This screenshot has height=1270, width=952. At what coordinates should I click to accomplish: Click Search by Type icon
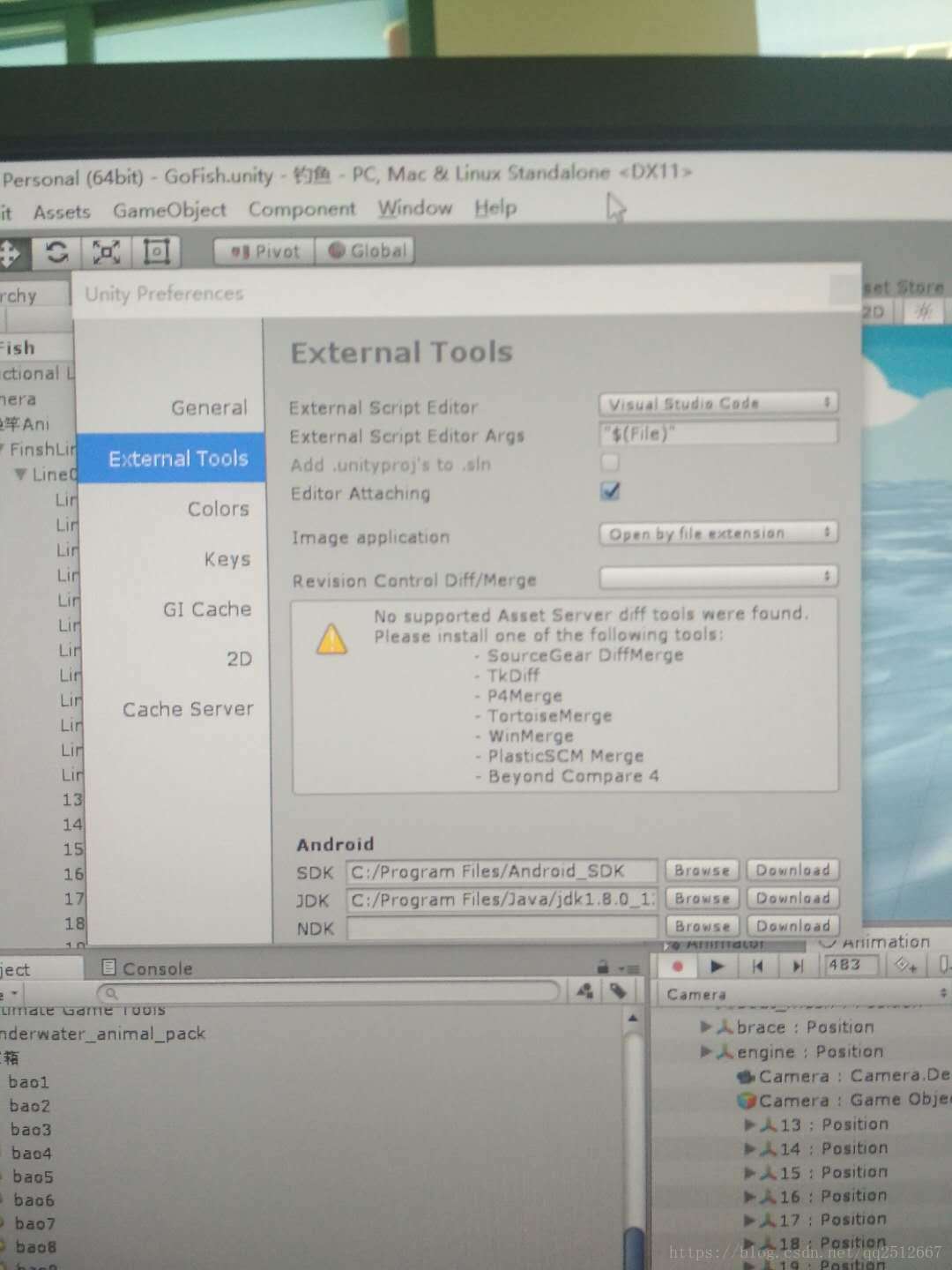click(584, 991)
